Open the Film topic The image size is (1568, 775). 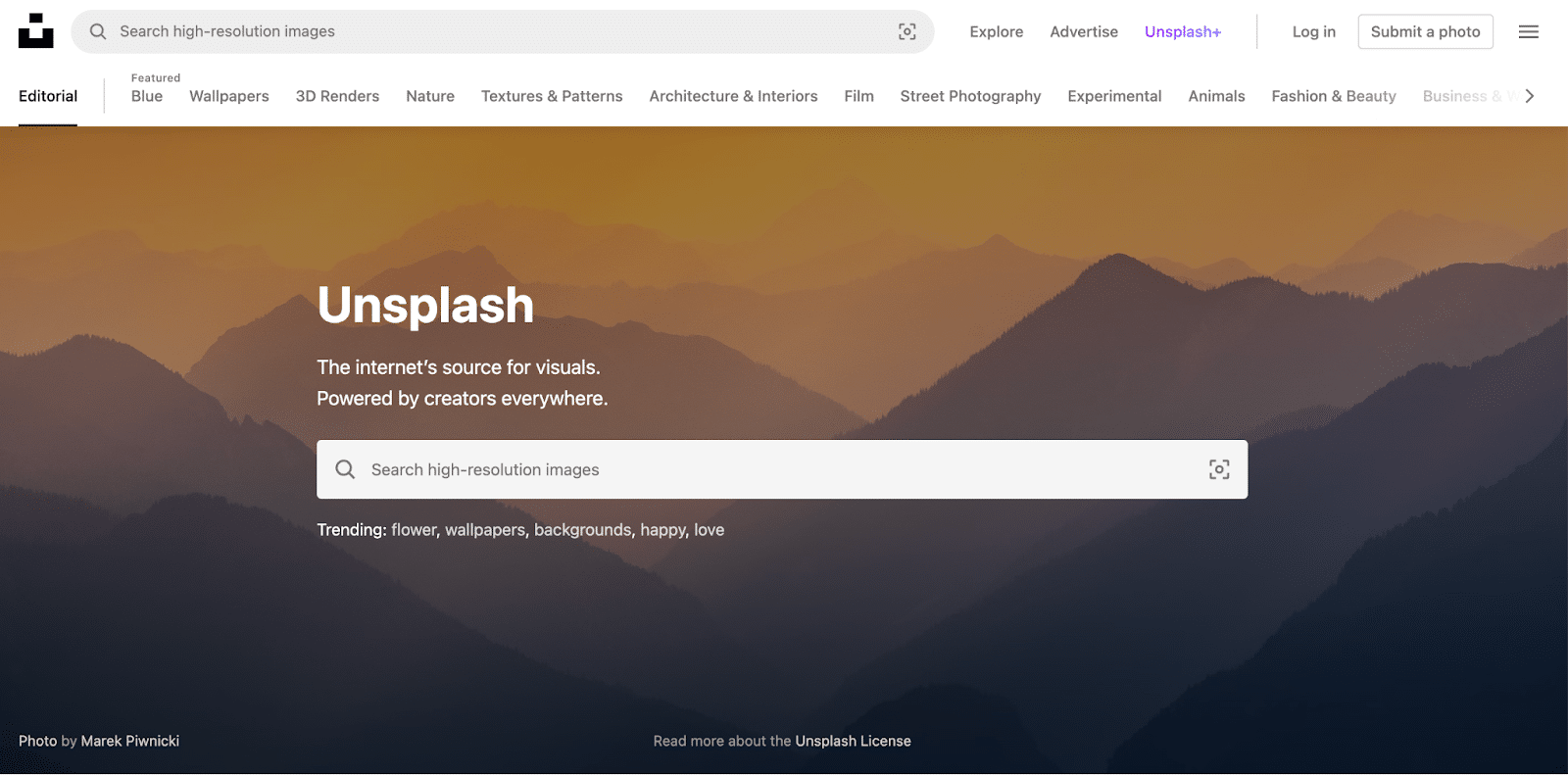(x=859, y=96)
